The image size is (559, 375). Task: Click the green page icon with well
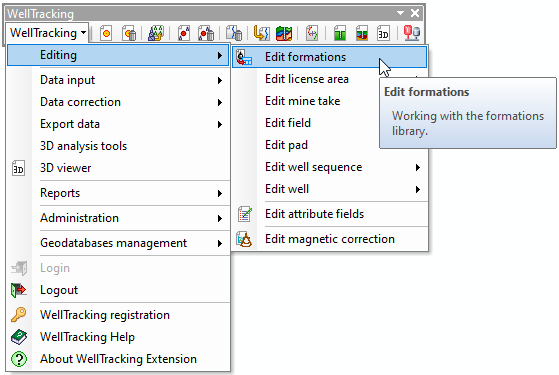[x=340, y=34]
